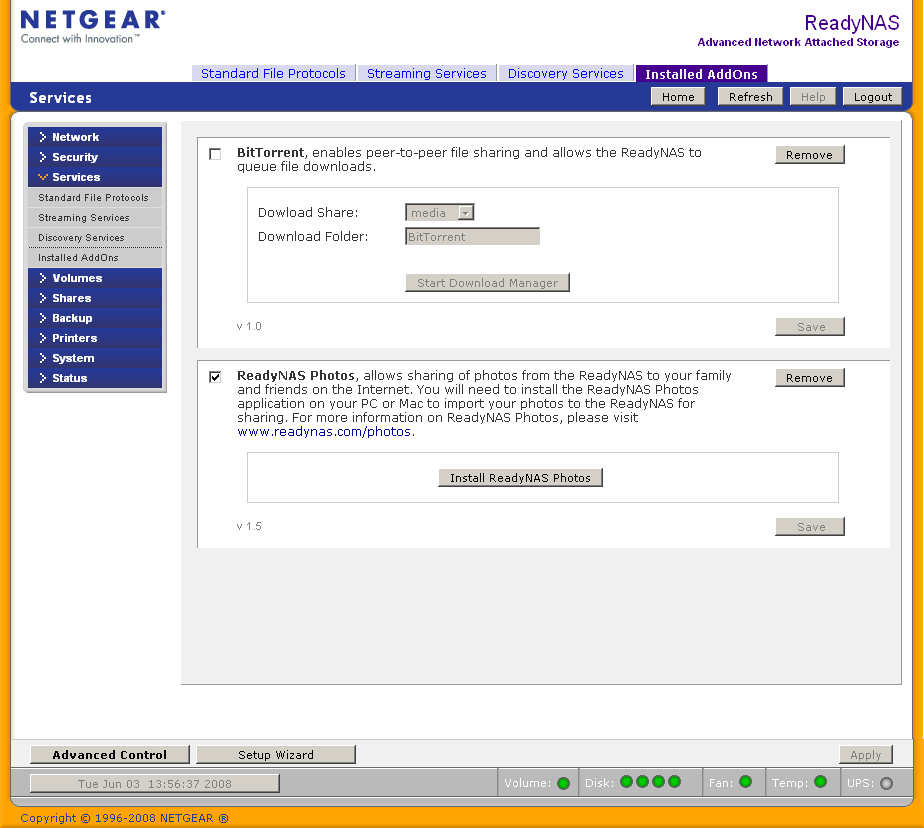Image resolution: width=924 pixels, height=828 pixels.
Task: Remove the ReadyNAS Photos add-on
Action: [x=810, y=378]
